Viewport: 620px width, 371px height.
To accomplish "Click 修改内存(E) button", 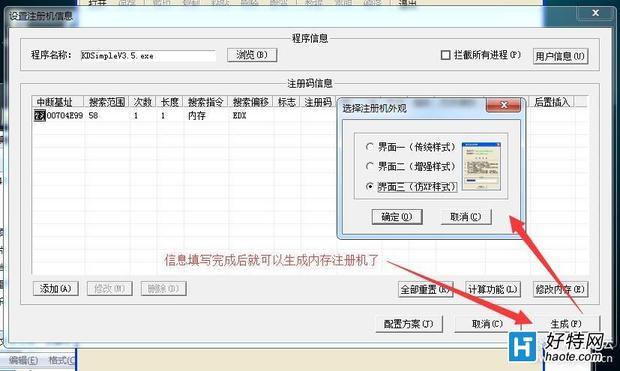I will [560, 290].
